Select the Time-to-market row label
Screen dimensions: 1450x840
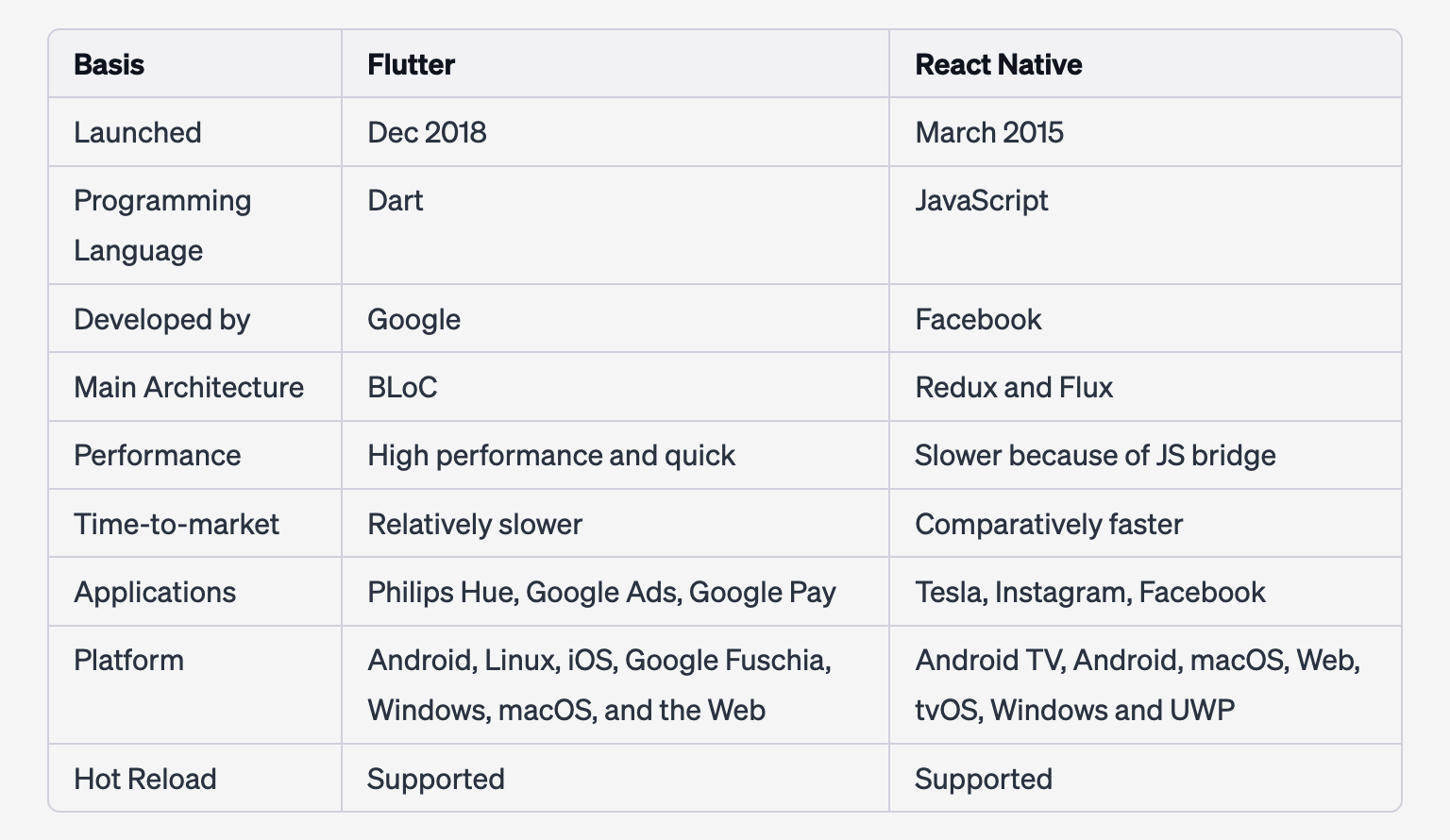pyautogui.click(x=176, y=524)
